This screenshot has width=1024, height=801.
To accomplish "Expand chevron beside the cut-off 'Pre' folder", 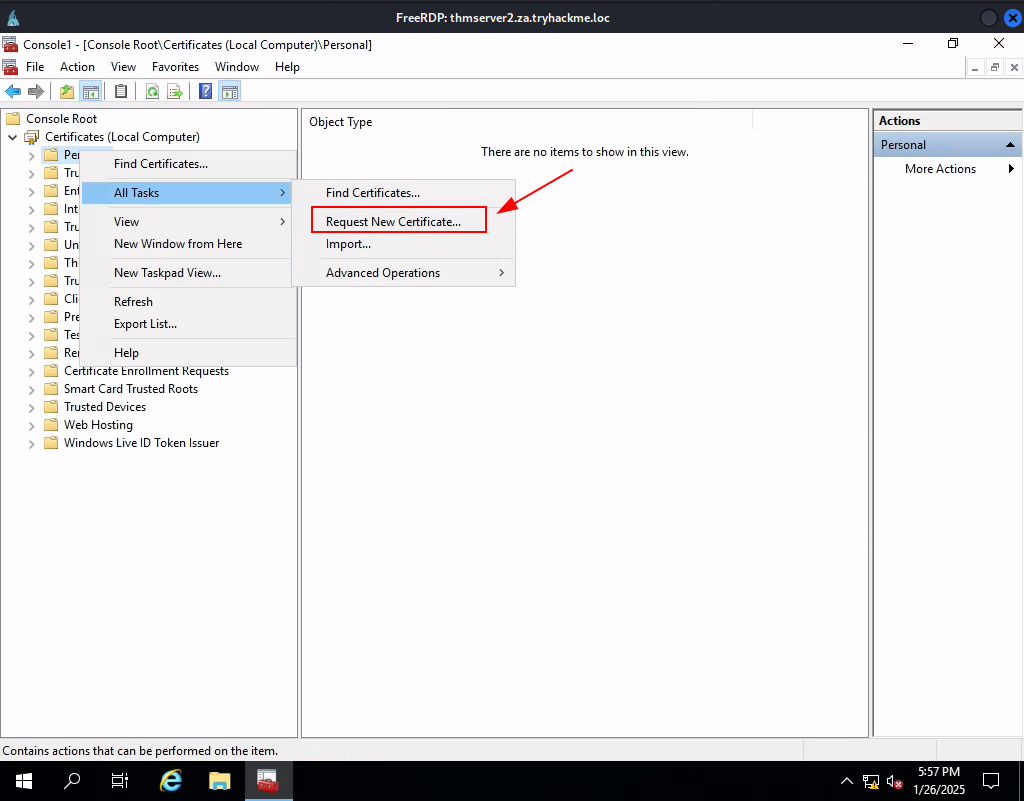I will (31, 318).
